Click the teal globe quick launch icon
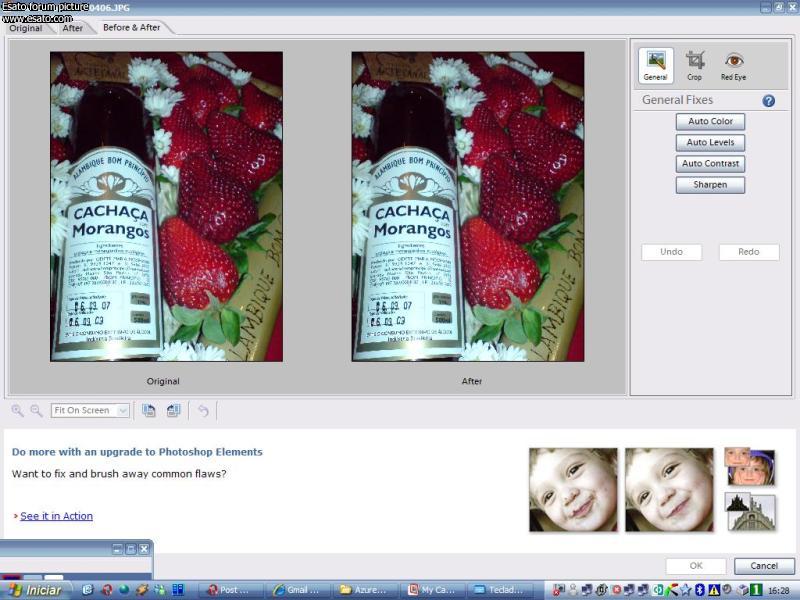Image resolution: width=800 pixels, height=600 pixels. pos(124,590)
